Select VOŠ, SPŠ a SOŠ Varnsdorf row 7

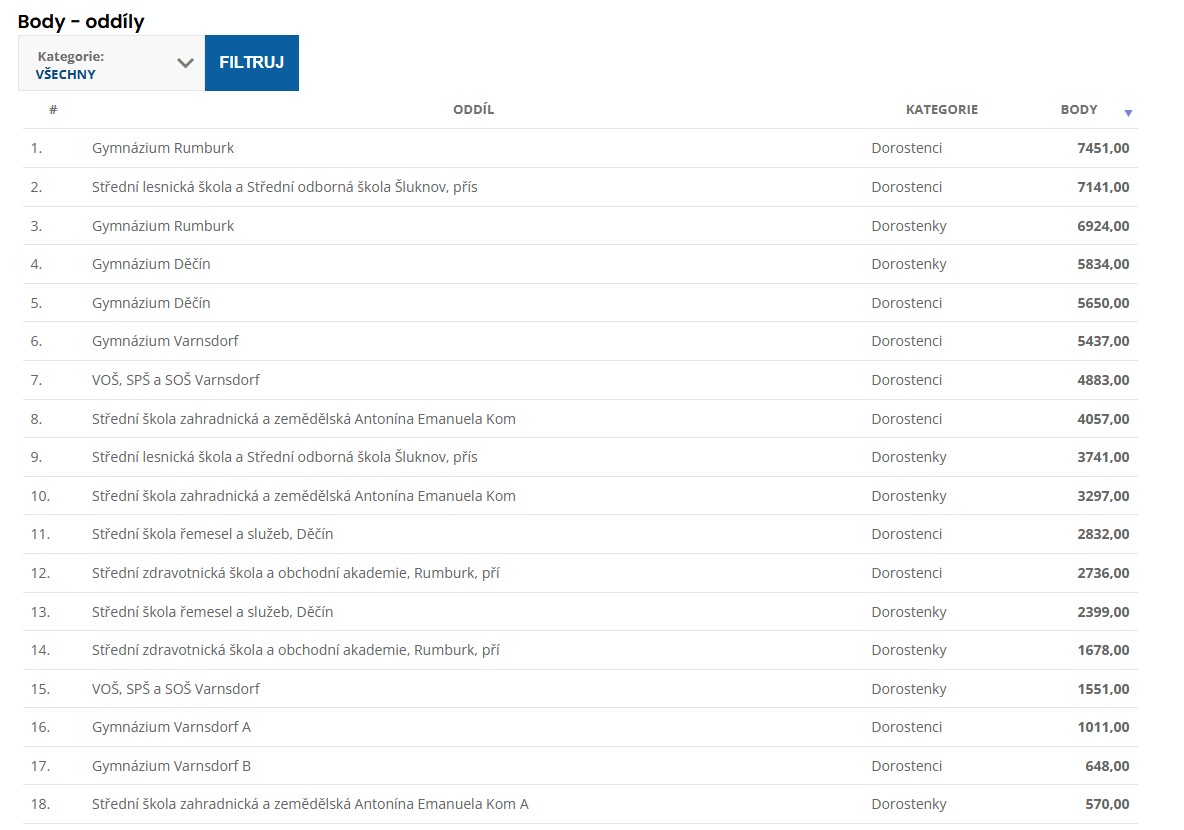tap(176, 380)
